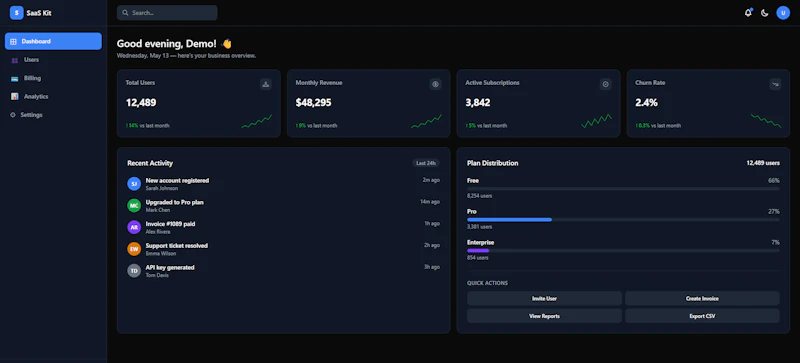
Task: Click the Active Subscriptions check icon
Action: (x=606, y=84)
